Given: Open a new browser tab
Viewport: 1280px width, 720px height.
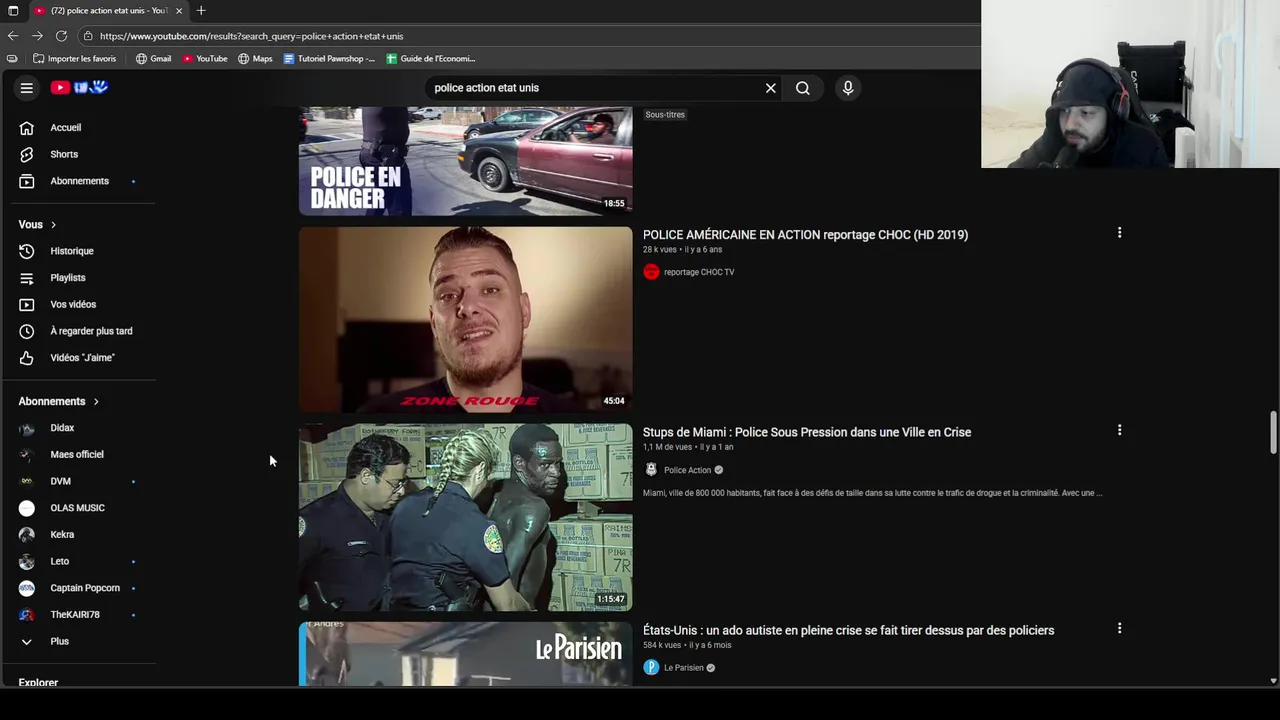Looking at the screenshot, I should pyautogui.click(x=201, y=11).
